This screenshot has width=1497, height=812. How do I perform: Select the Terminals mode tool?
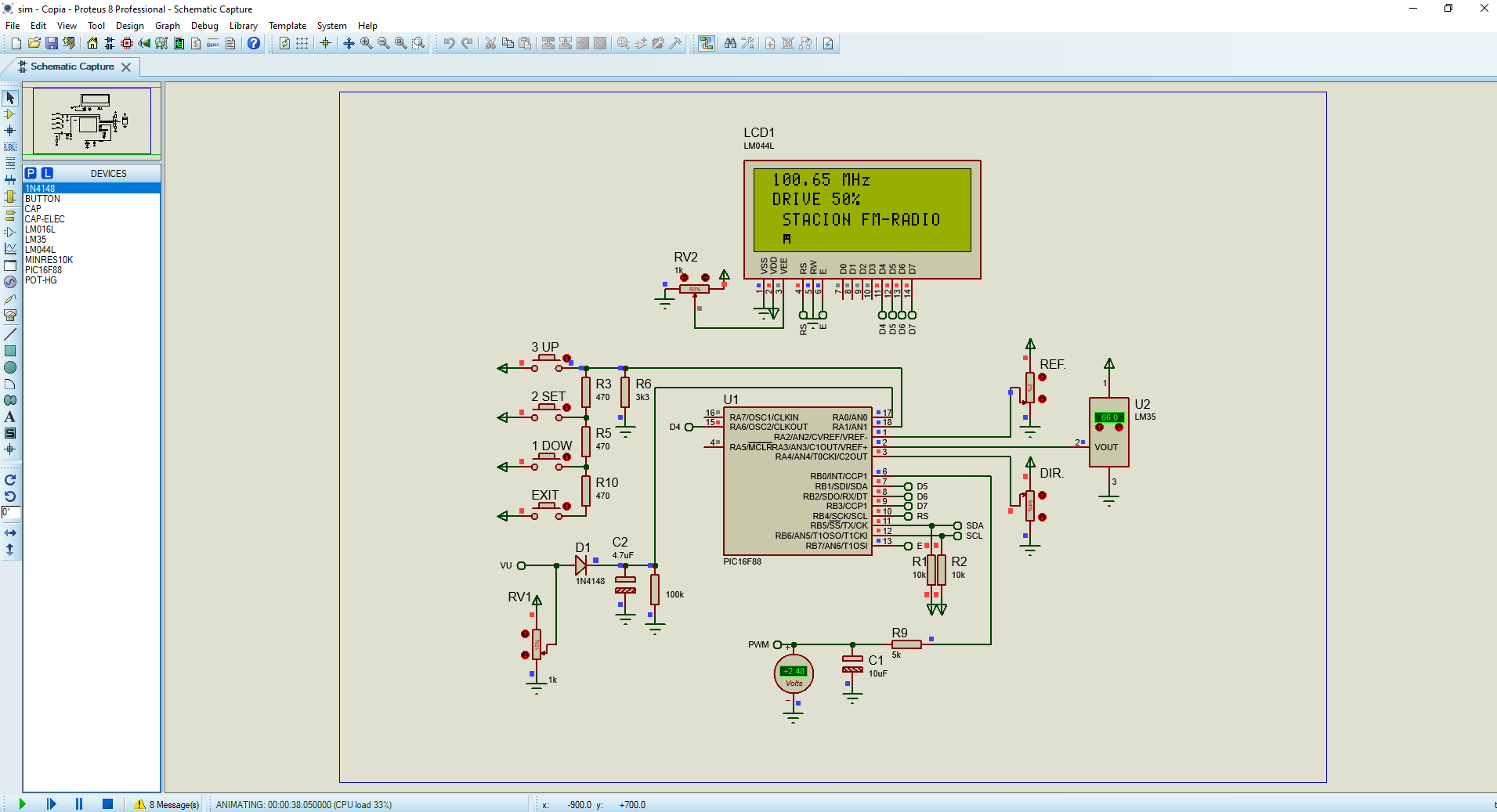point(10,215)
